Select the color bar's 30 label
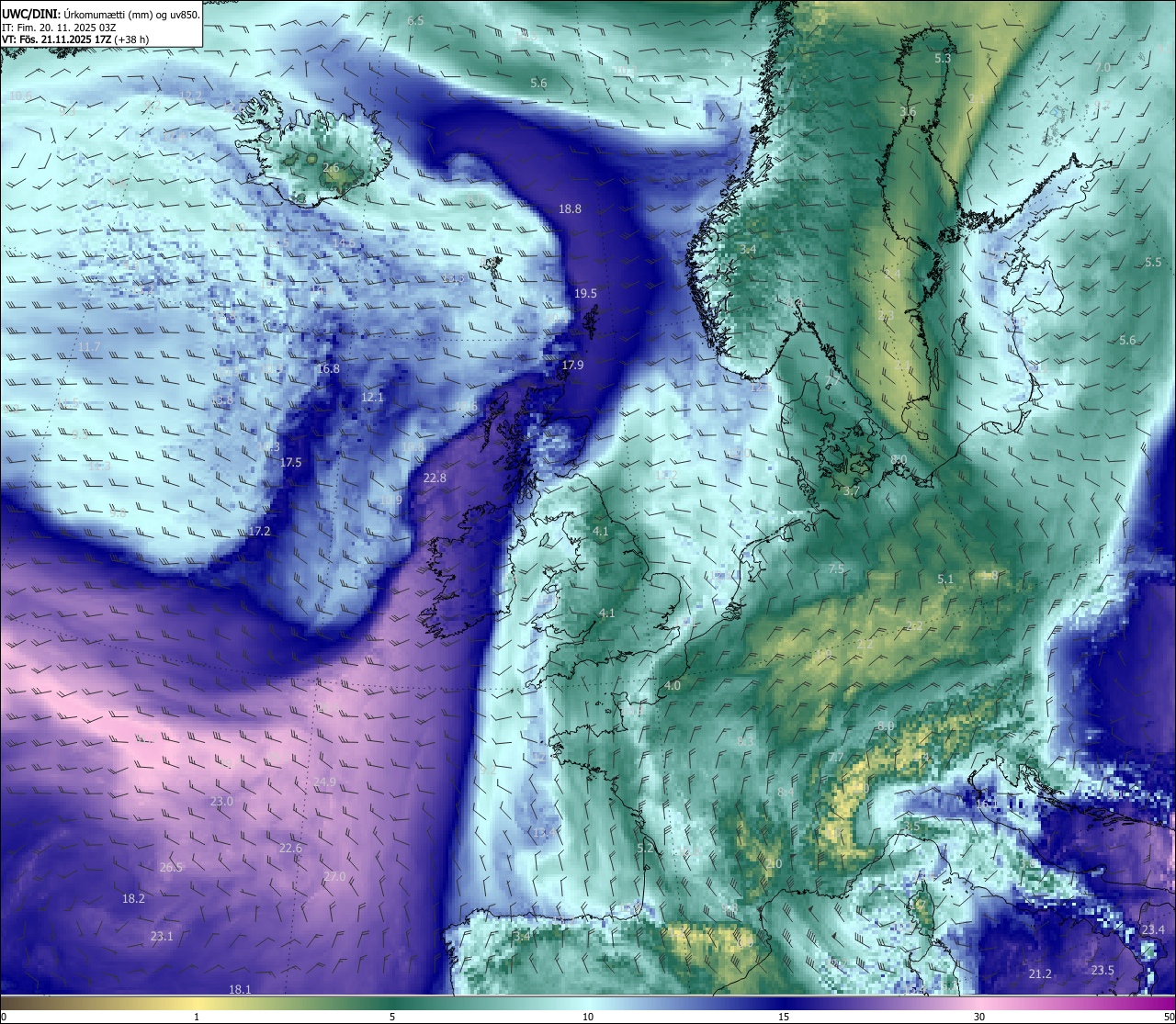The image size is (1176, 1024). pyautogui.click(x=979, y=1017)
